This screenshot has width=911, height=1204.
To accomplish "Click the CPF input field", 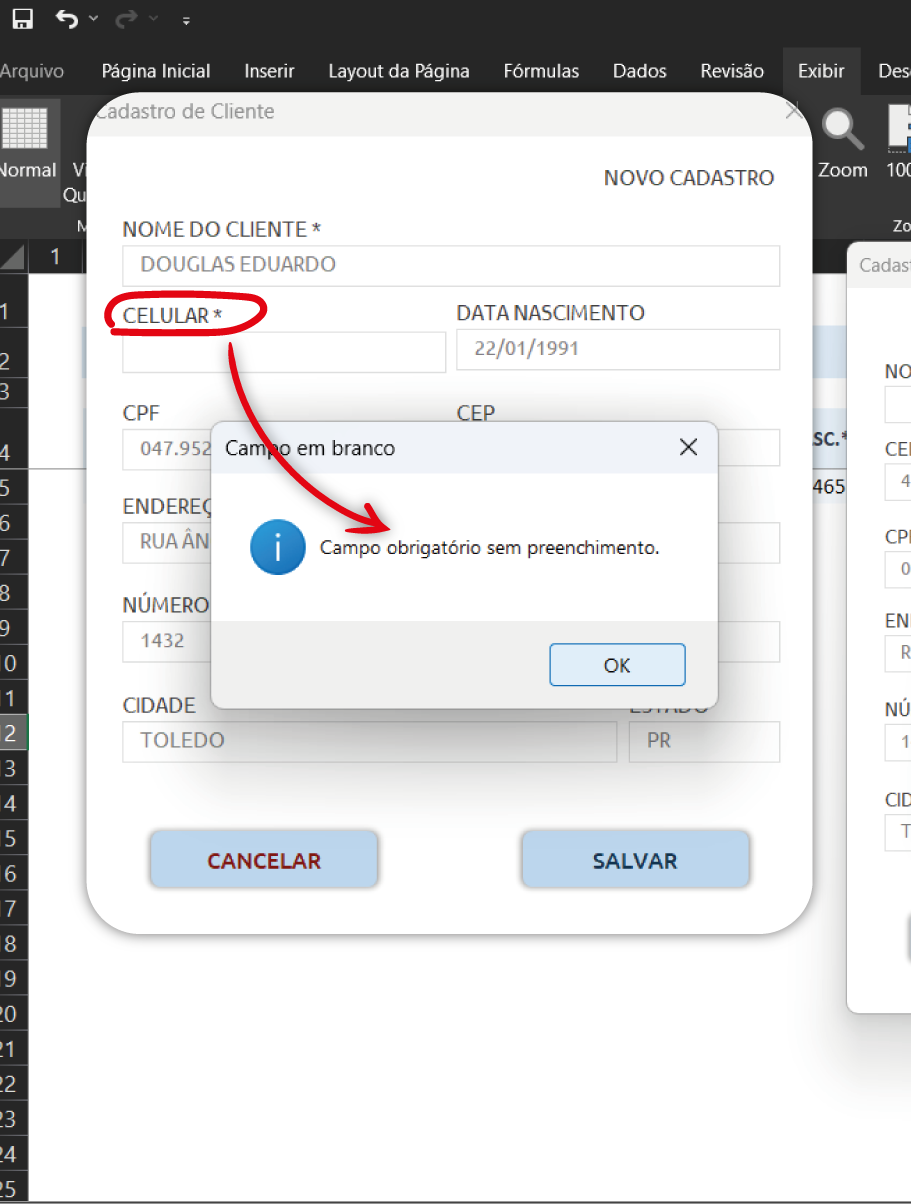I will coord(167,449).
